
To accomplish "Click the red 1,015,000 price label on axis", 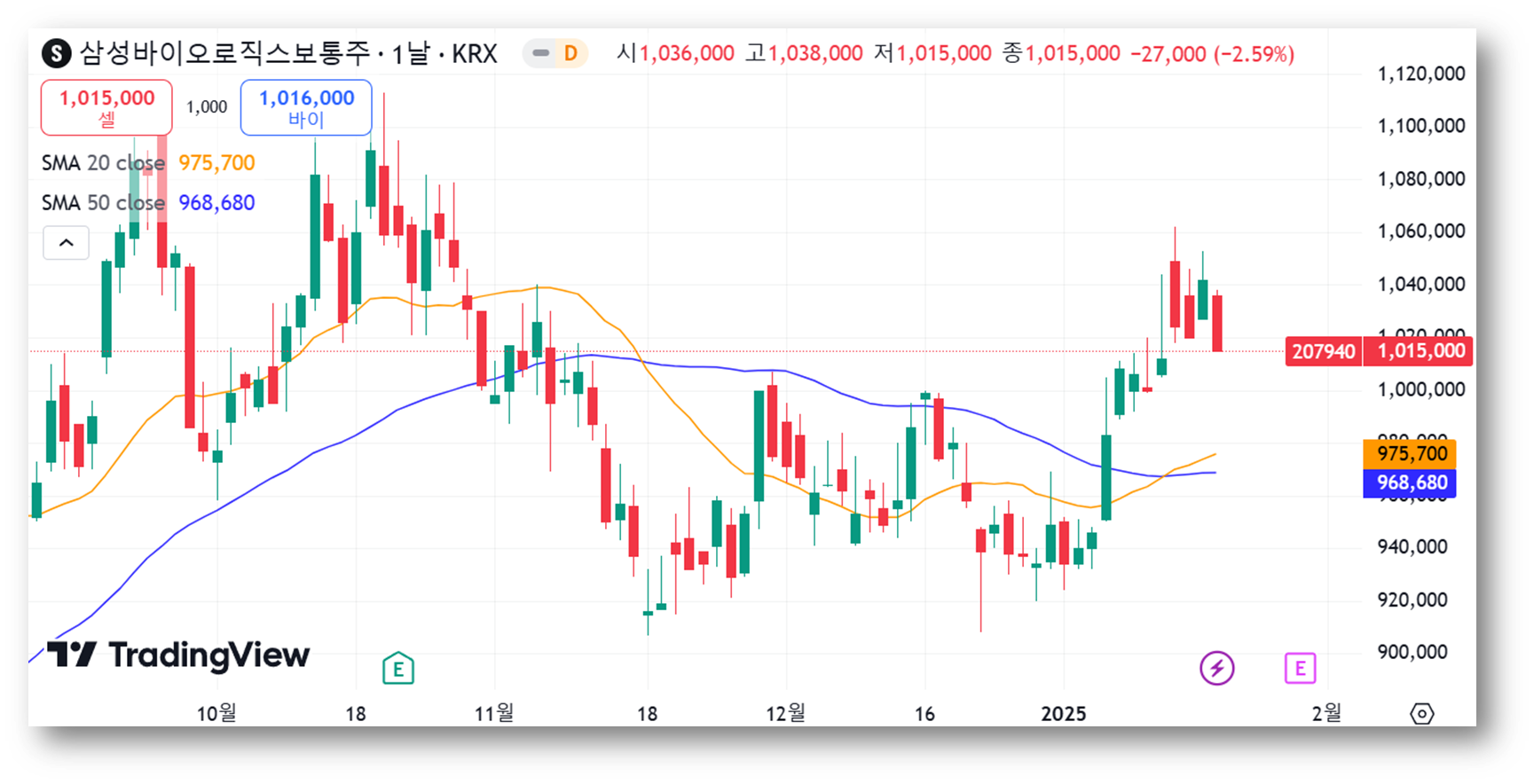I will point(1419,351).
